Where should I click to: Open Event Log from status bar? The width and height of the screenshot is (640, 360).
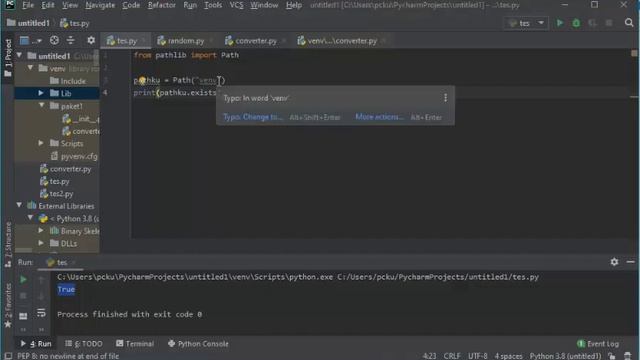point(598,344)
